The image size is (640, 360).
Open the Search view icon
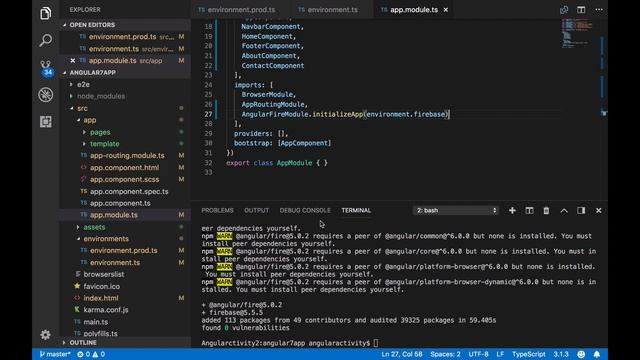pos(45,40)
